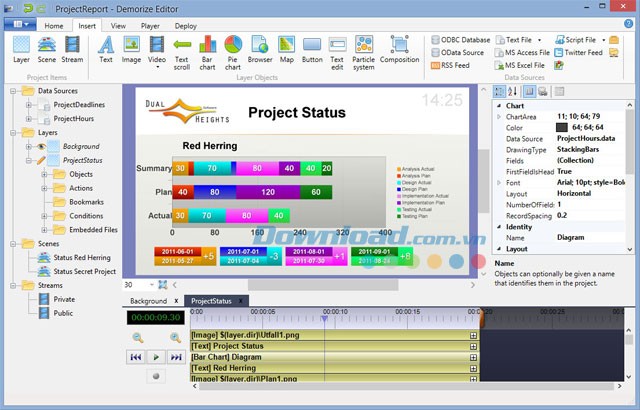Insert a Pie chart object
The width and height of the screenshot is (640, 410).
point(233,50)
